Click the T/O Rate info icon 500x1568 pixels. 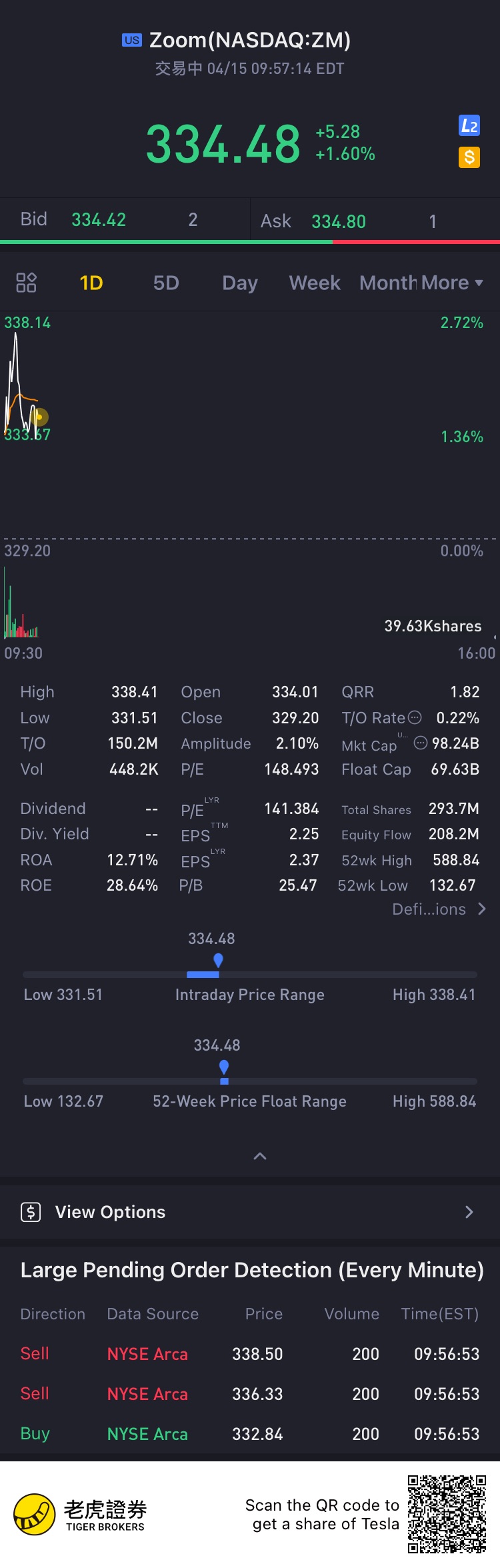pos(415,717)
